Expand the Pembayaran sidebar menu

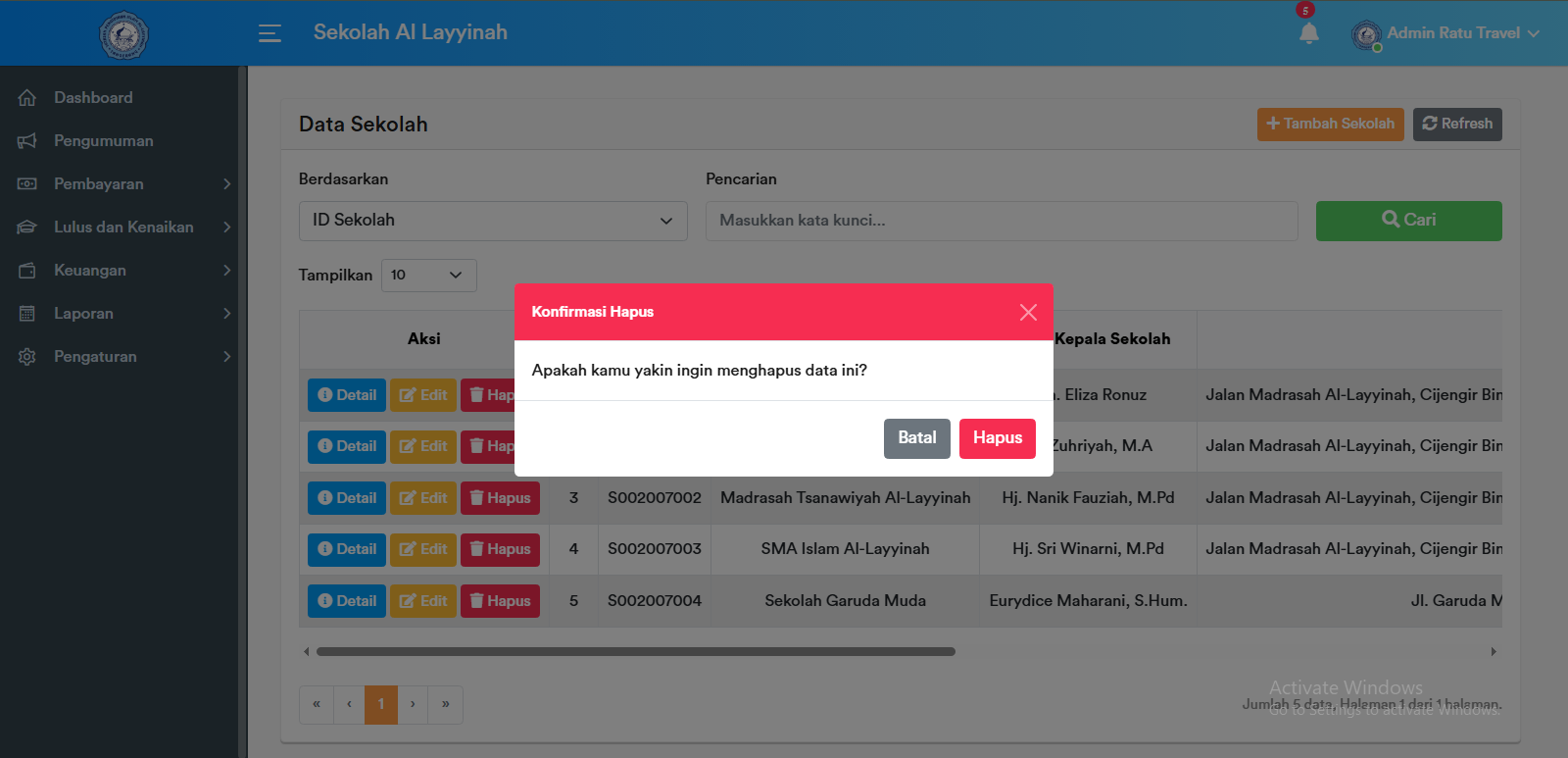(123, 184)
